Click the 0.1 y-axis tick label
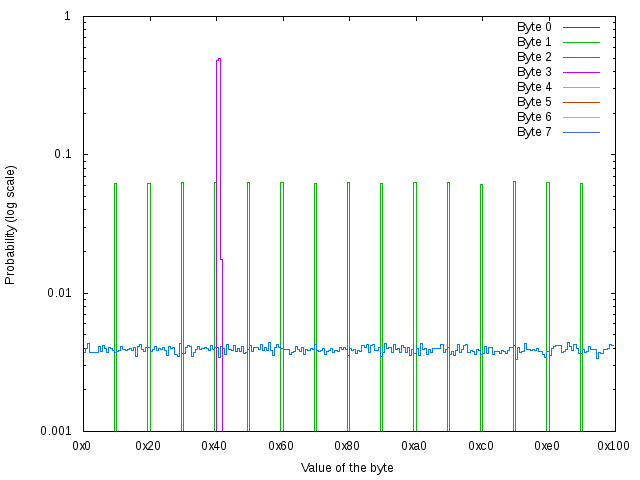The height and width of the screenshot is (480, 640). pos(61,155)
